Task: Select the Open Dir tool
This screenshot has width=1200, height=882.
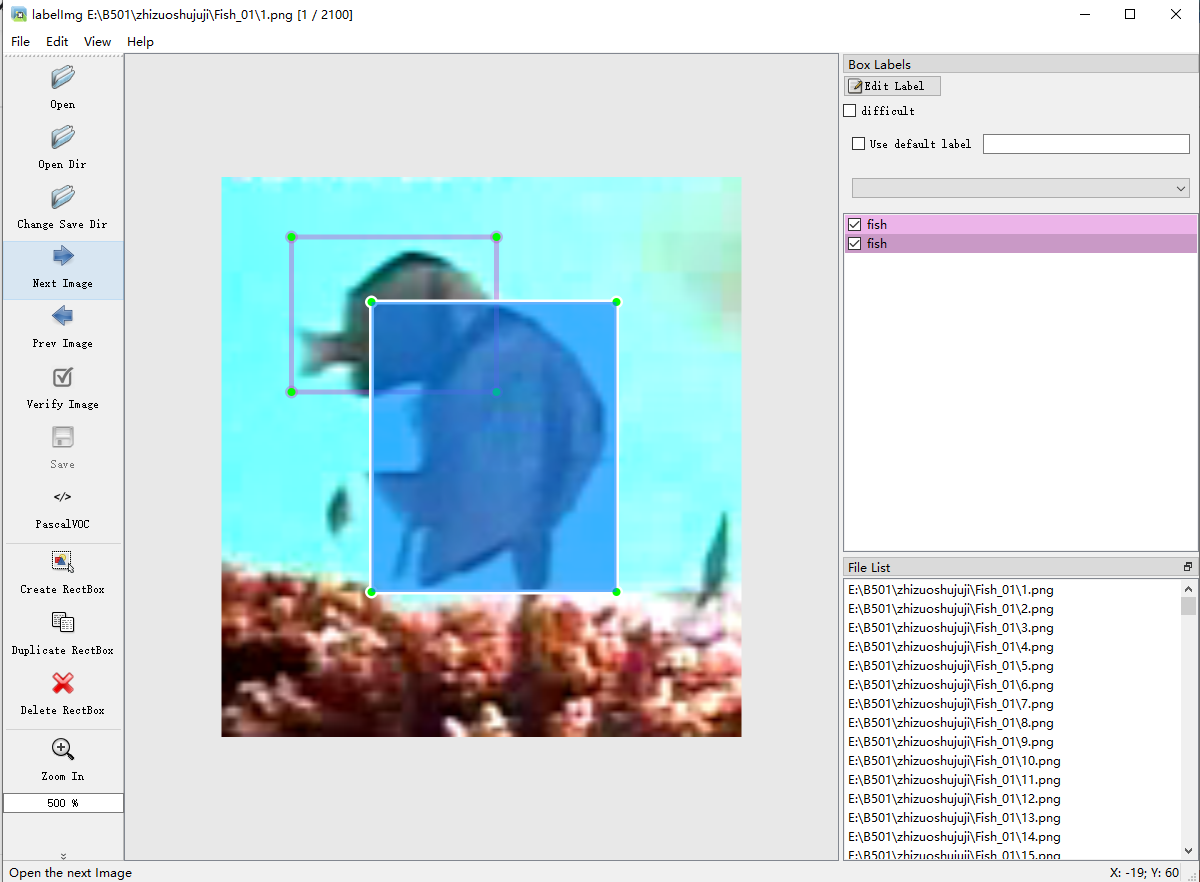Action: click(62, 147)
